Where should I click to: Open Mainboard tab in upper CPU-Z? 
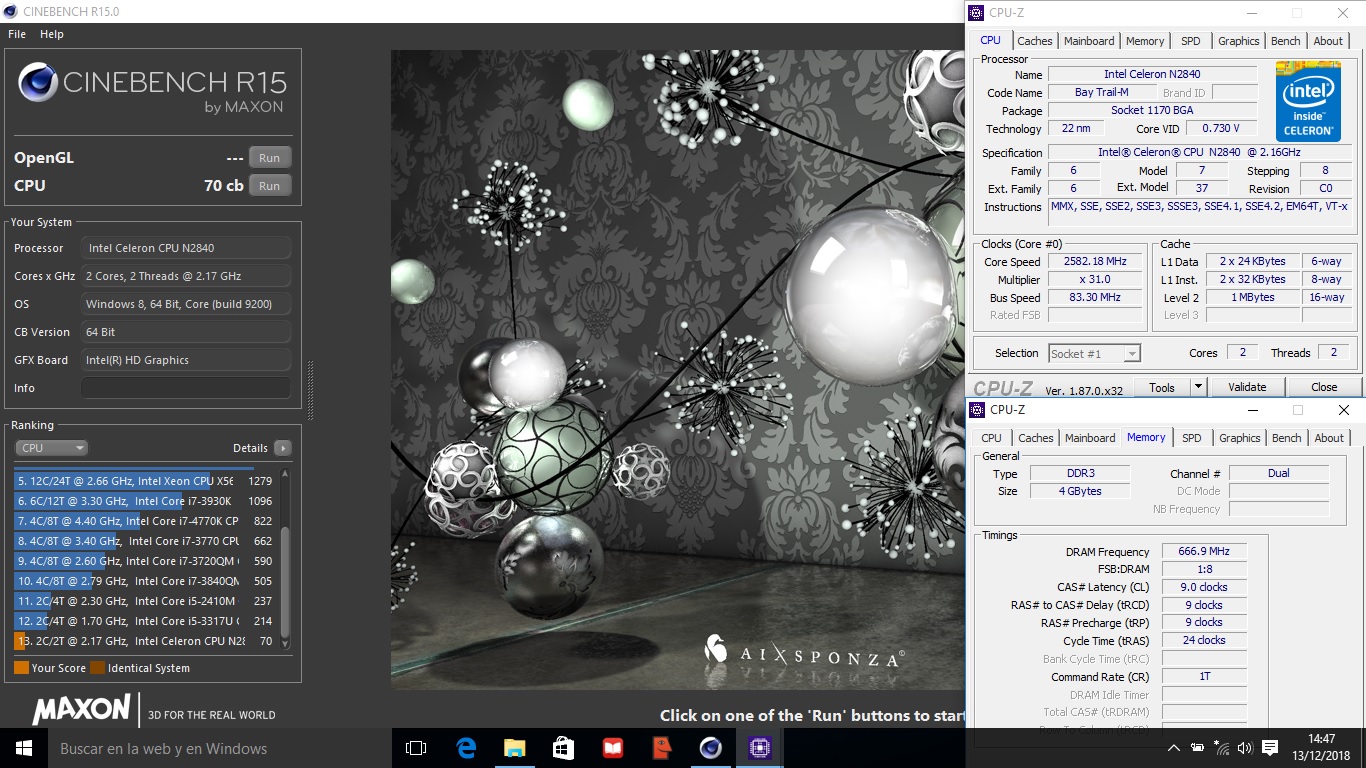pos(1089,41)
